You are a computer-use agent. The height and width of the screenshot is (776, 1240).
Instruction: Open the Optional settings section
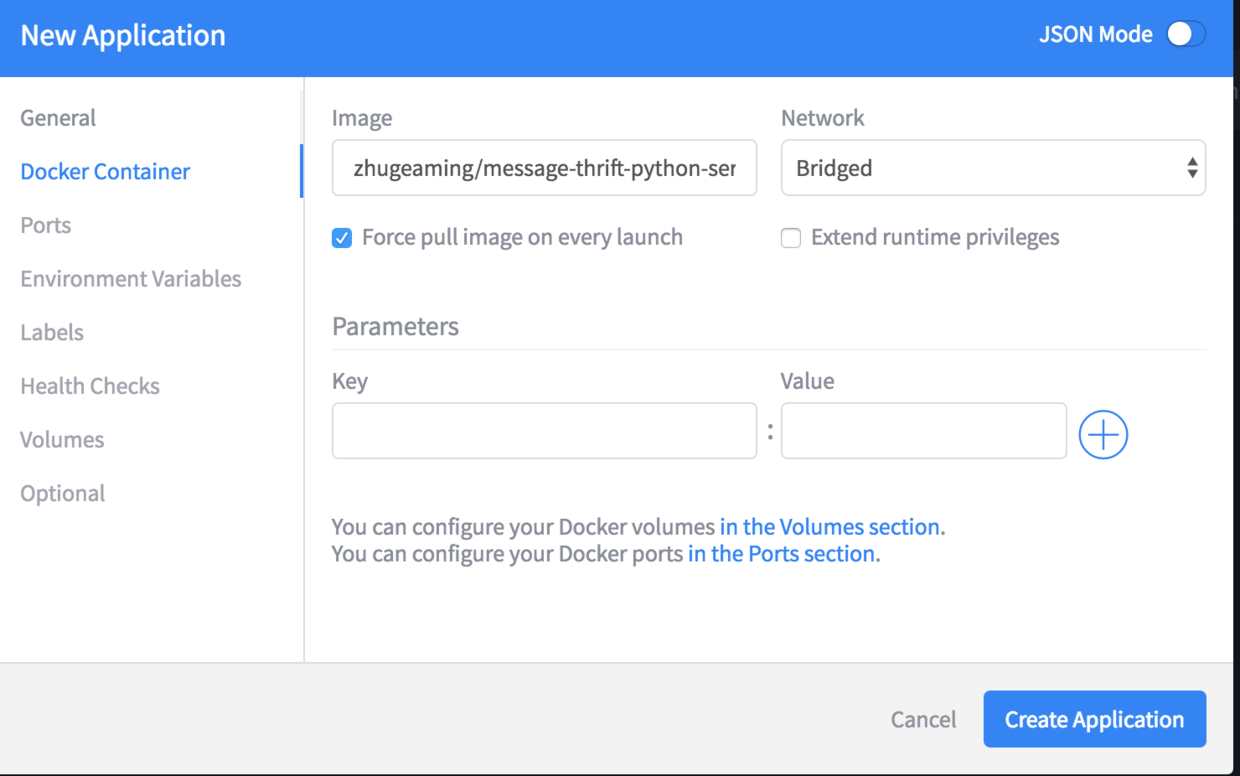point(63,493)
